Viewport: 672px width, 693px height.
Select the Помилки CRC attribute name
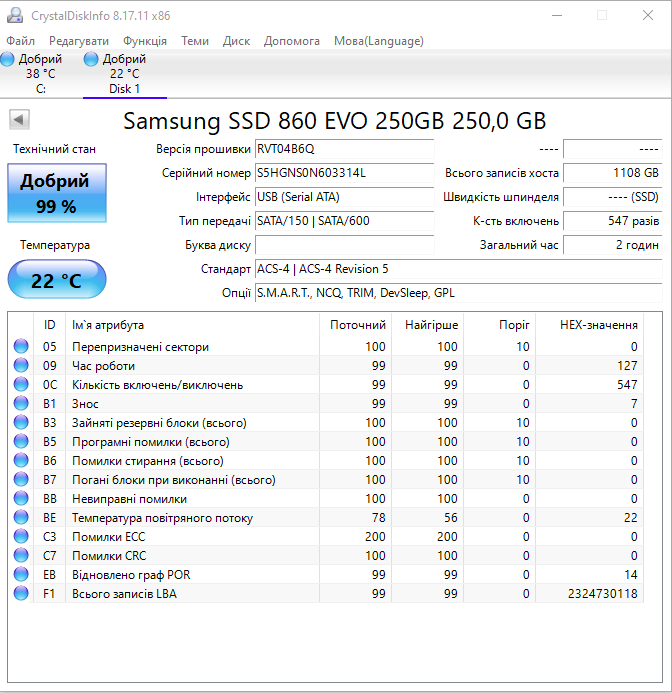tap(109, 556)
